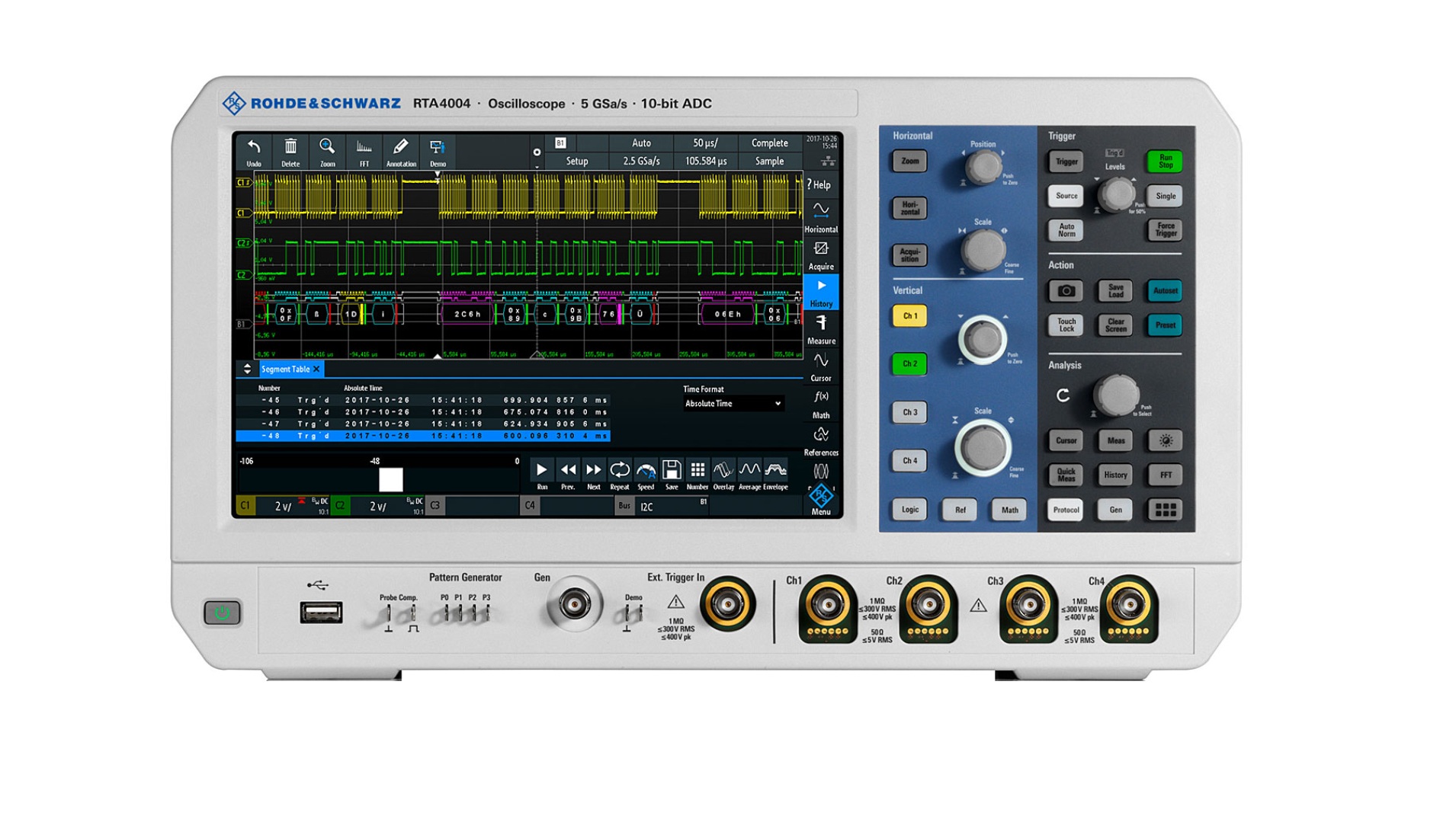Open the References sidebar menu
This screenshot has width=1456, height=835.
(821, 441)
